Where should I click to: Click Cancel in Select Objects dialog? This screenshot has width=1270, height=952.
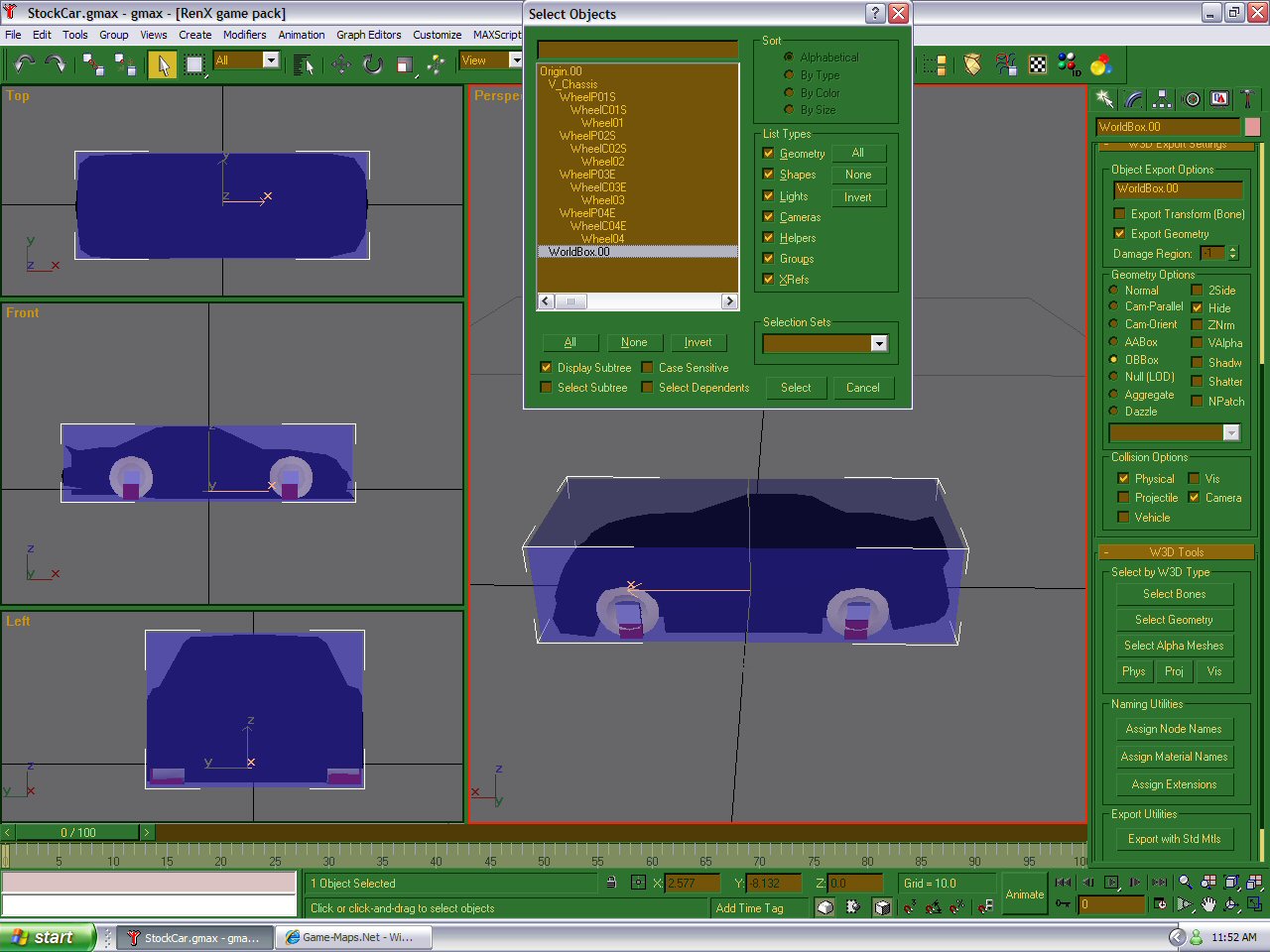pyautogui.click(x=862, y=388)
